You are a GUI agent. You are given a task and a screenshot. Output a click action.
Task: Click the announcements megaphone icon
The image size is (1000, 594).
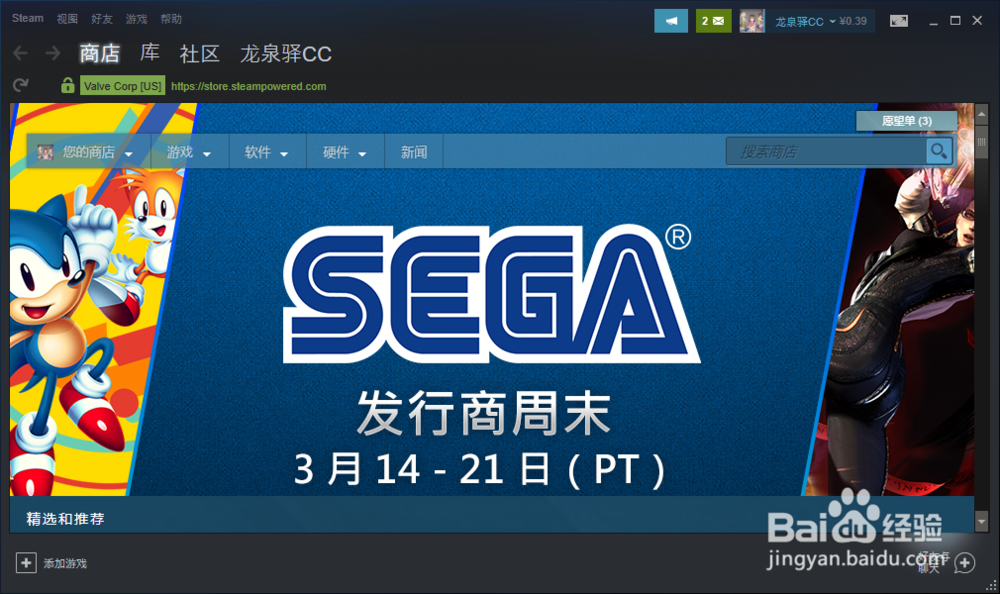pos(671,21)
